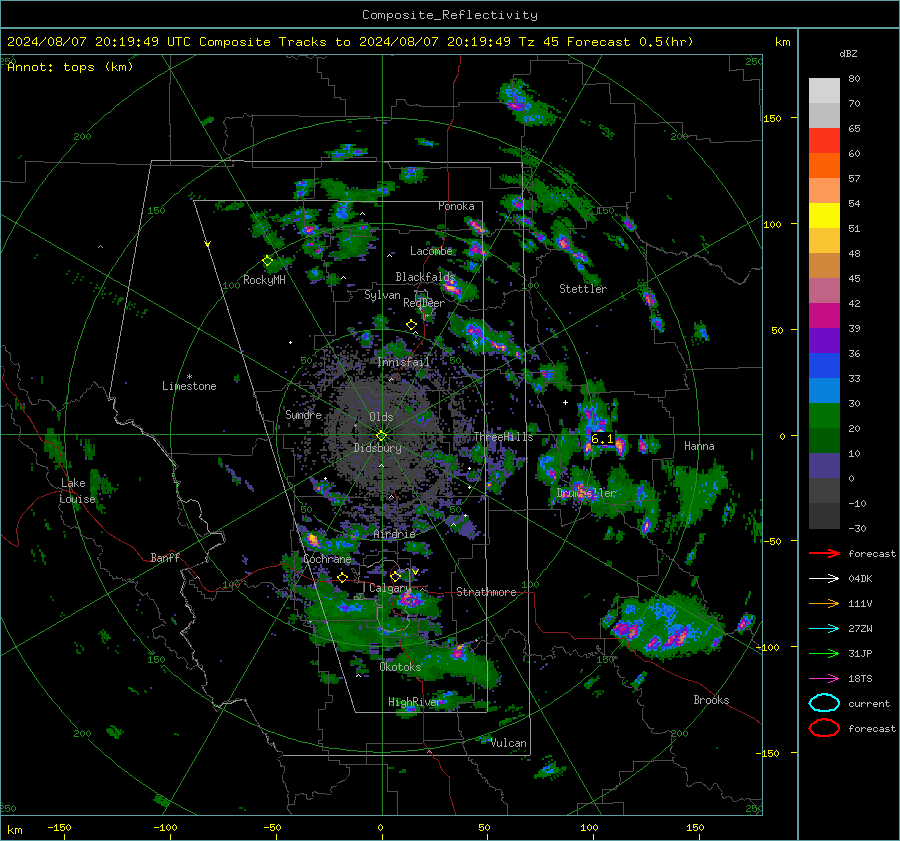Click the red forecast ellipse legend icon
The image size is (900, 841).
(824, 728)
